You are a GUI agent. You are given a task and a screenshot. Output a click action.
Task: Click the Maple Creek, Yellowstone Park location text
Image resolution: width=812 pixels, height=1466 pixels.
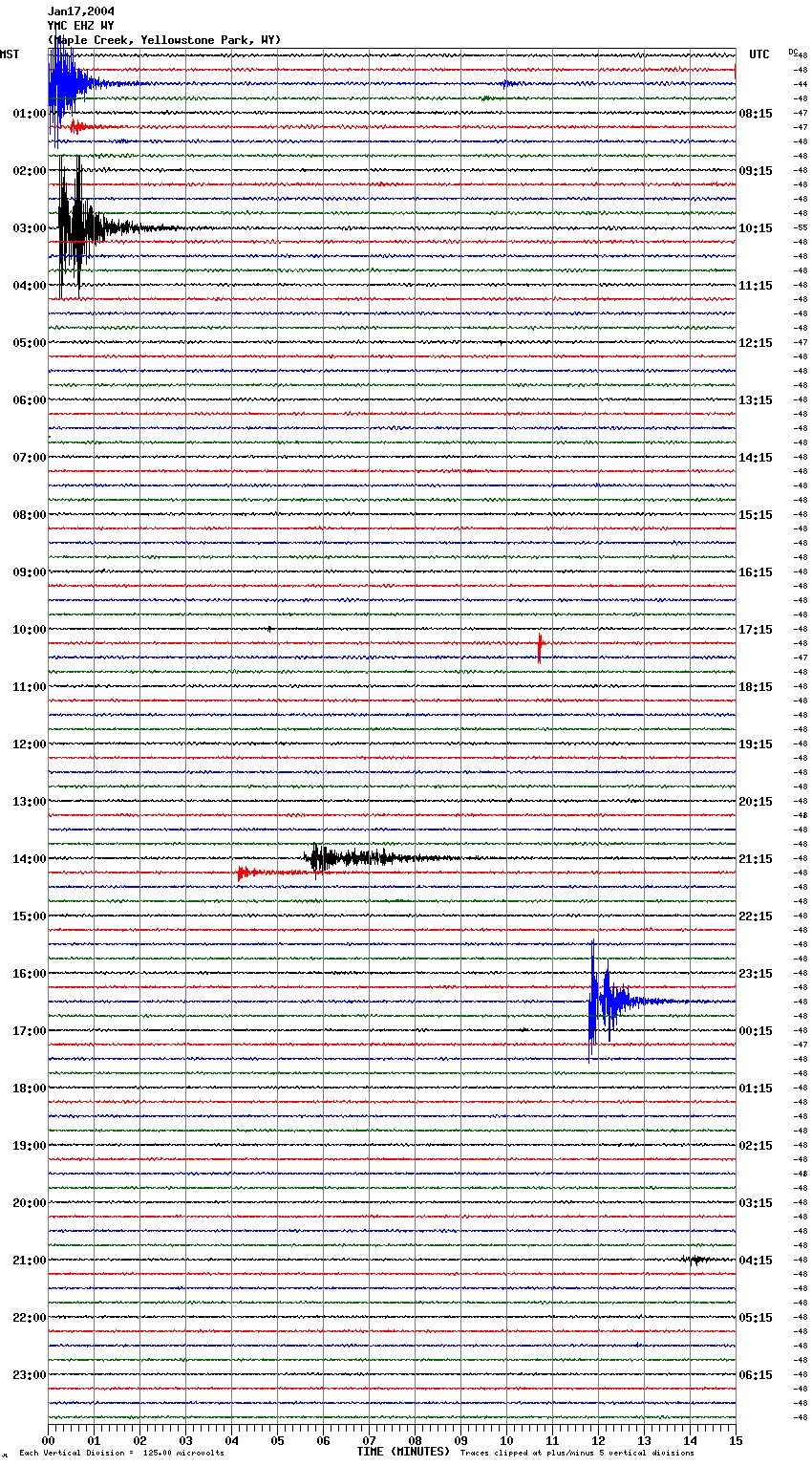point(164,40)
